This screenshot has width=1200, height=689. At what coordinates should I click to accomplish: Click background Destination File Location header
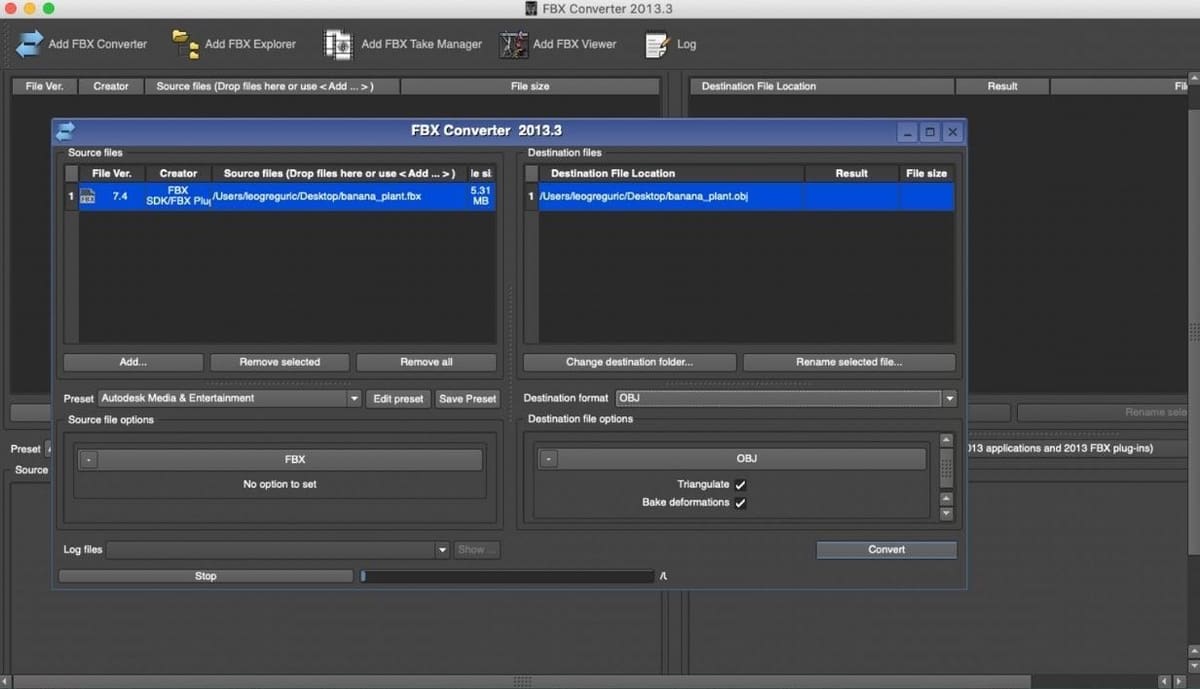pyautogui.click(x=822, y=86)
